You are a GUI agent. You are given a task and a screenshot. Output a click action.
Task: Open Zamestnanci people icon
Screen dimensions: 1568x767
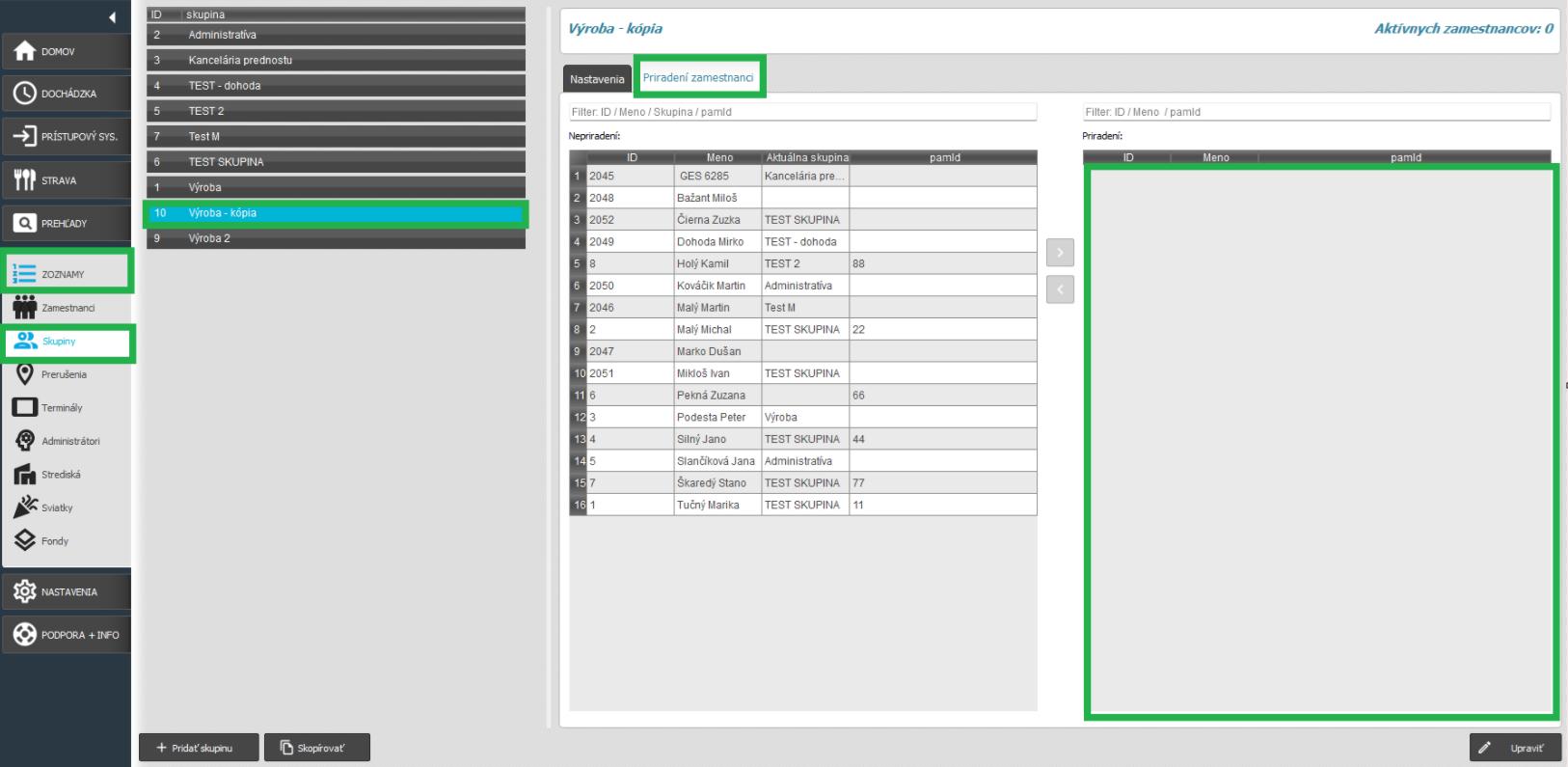pos(25,308)
